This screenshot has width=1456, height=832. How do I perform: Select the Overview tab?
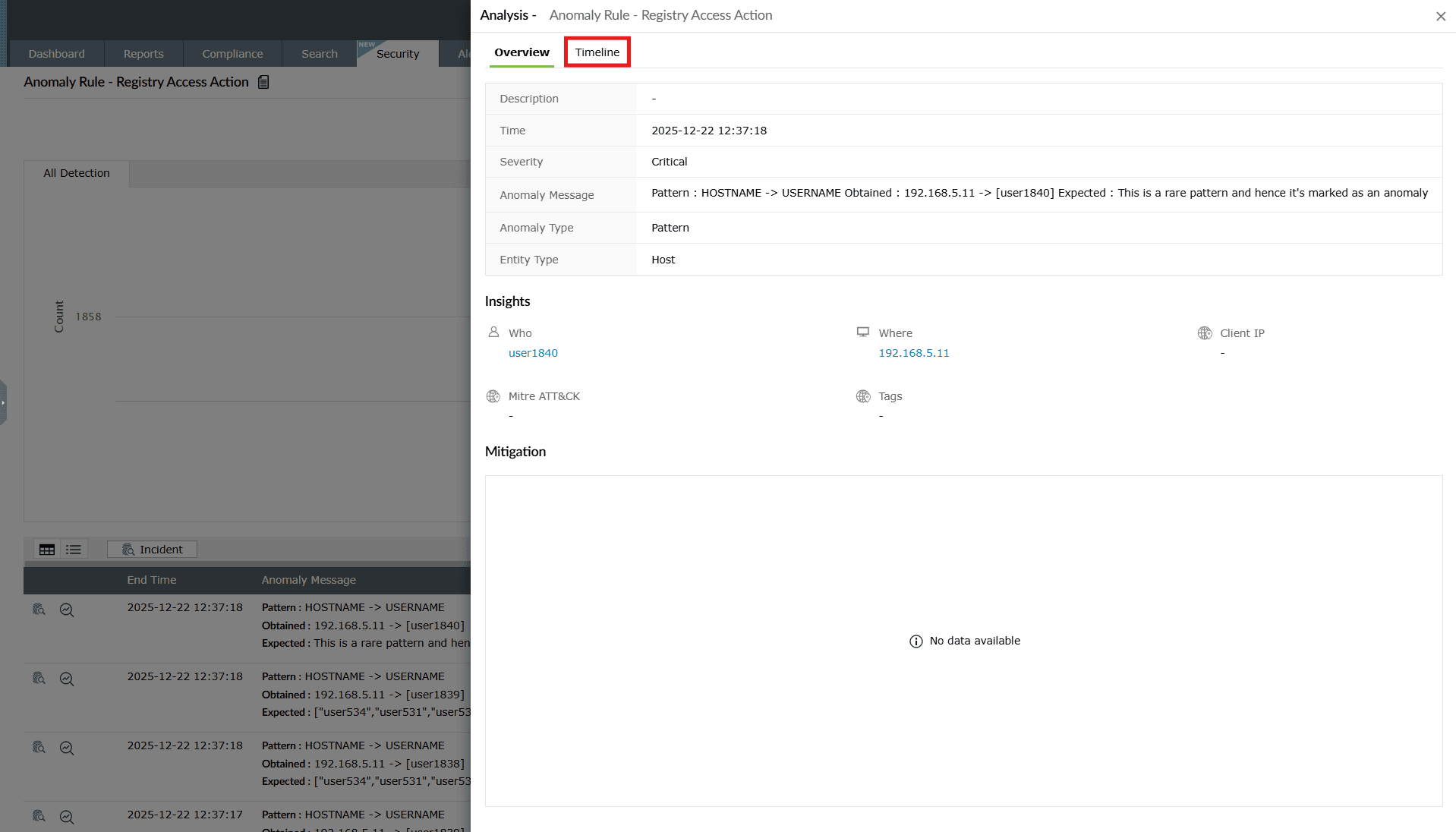tap(522, 52)
